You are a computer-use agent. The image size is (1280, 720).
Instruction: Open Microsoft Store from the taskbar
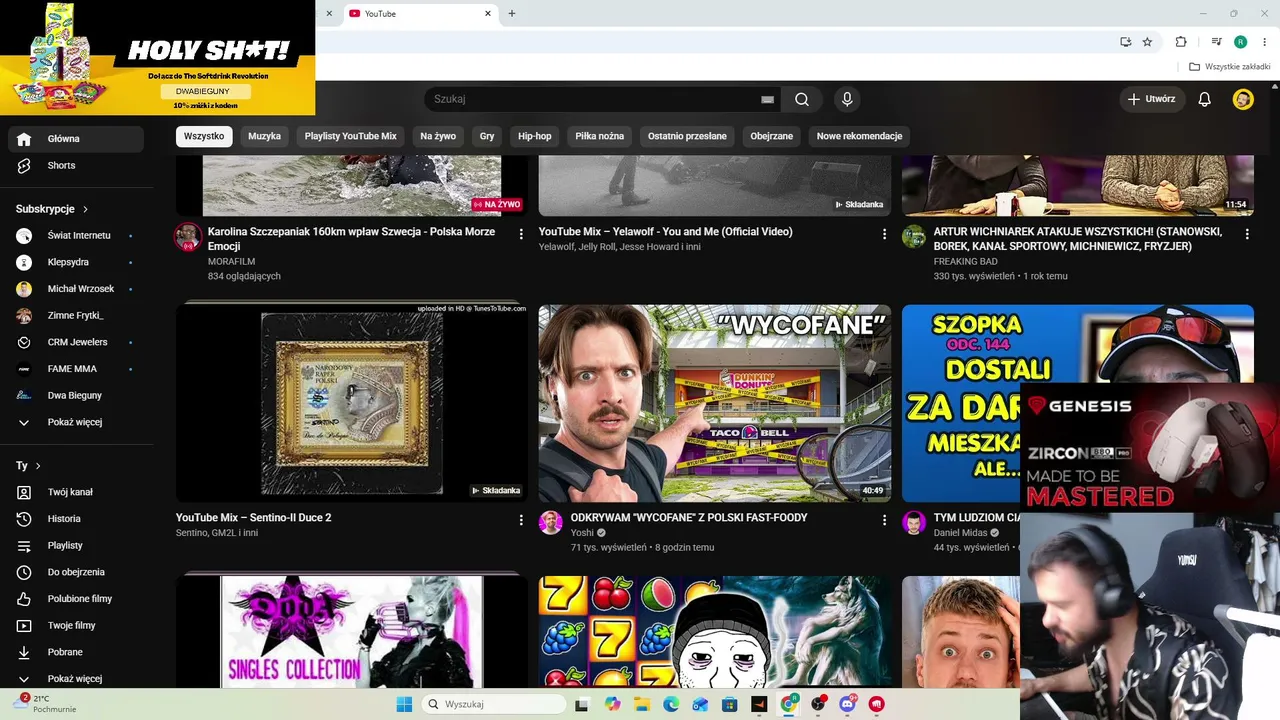click(730, 704)
